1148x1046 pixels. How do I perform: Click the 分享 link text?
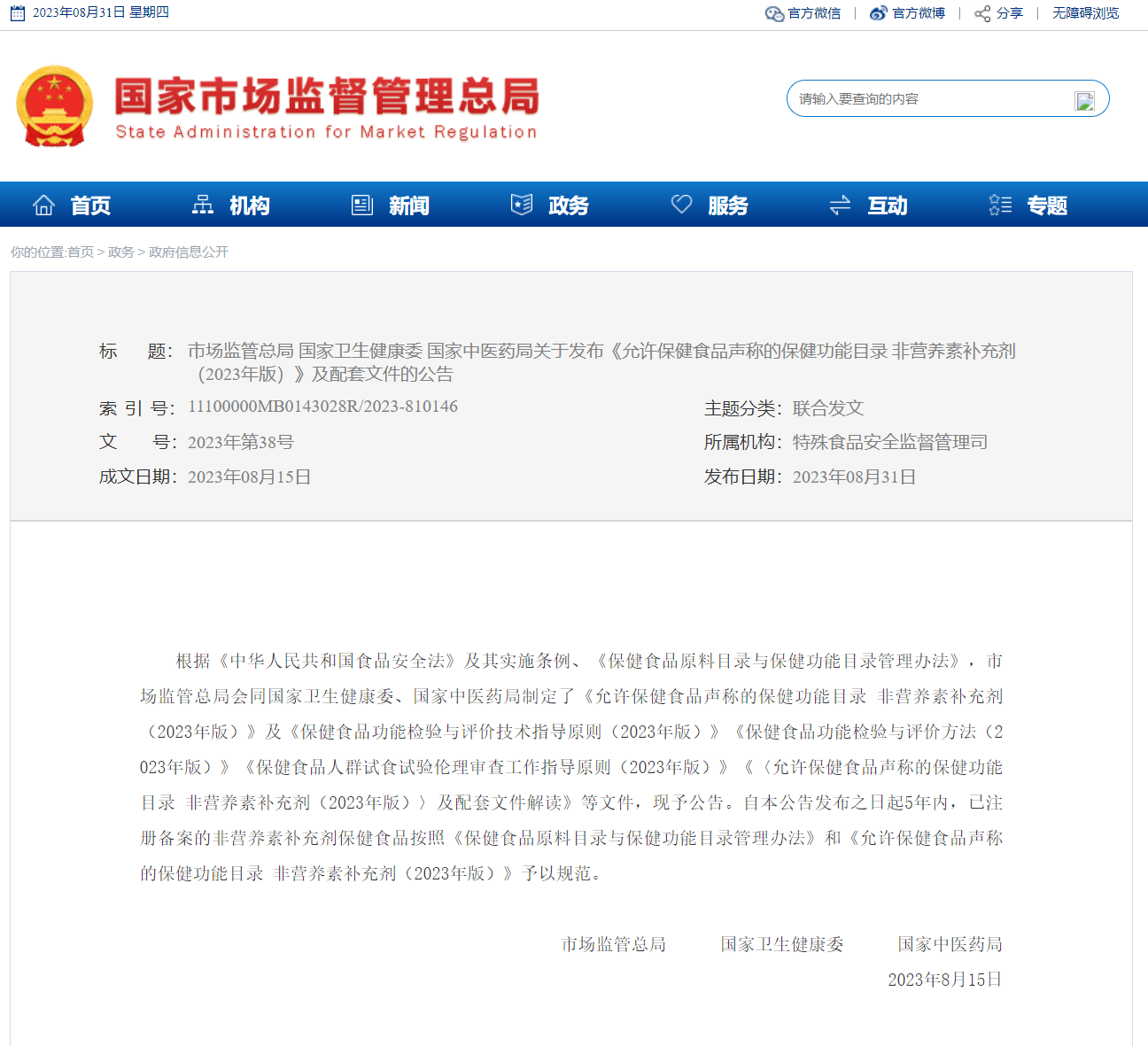1010,13
